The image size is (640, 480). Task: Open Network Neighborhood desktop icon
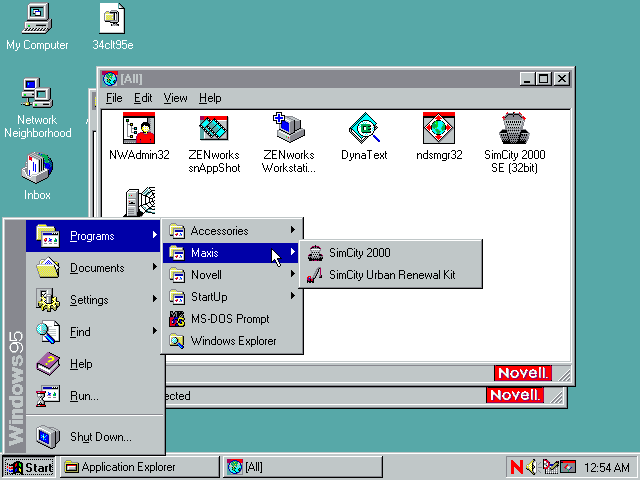pyautogui.click(x=37, y=108)
